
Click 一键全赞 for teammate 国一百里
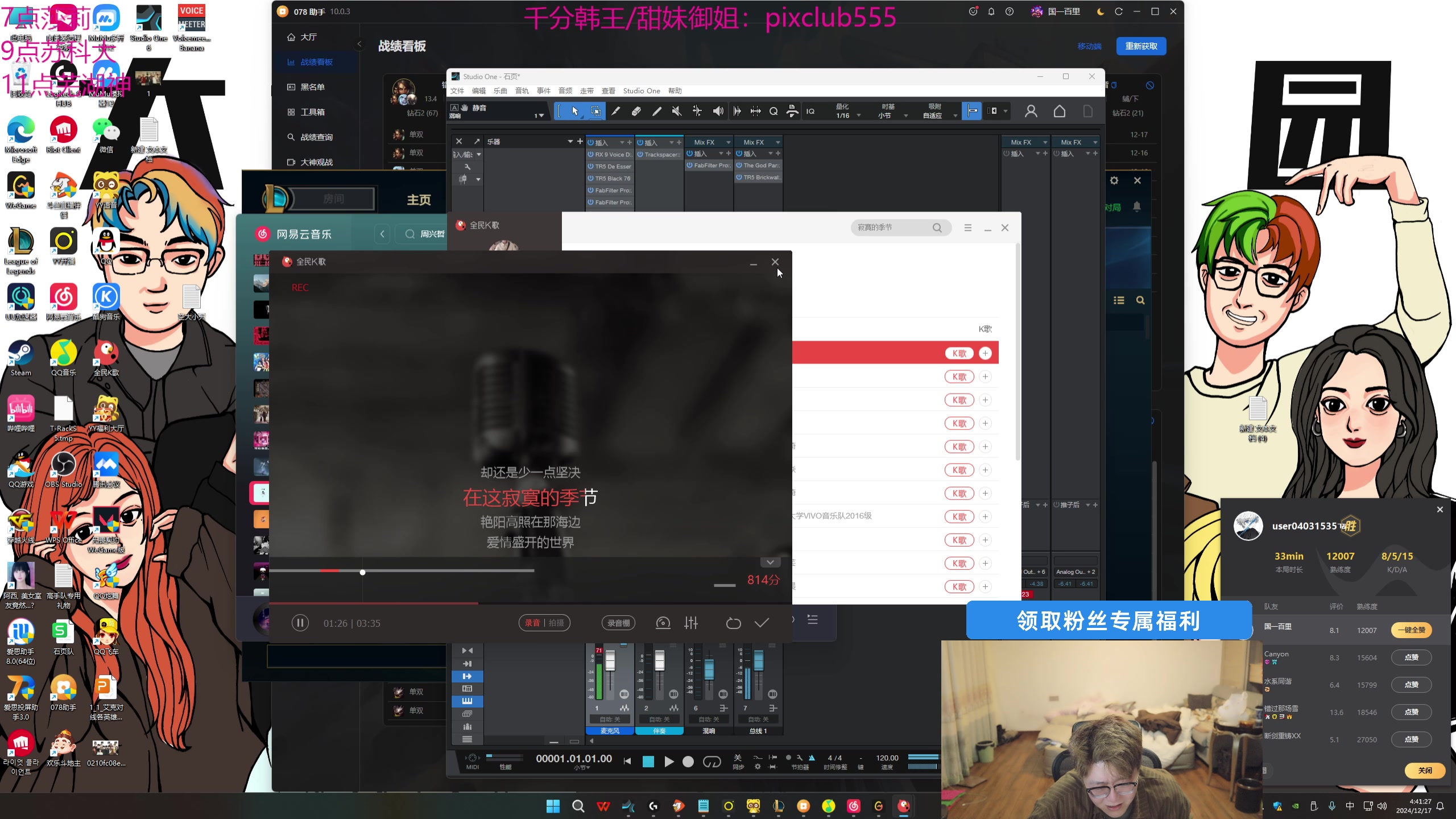[x=1412, y=630]
